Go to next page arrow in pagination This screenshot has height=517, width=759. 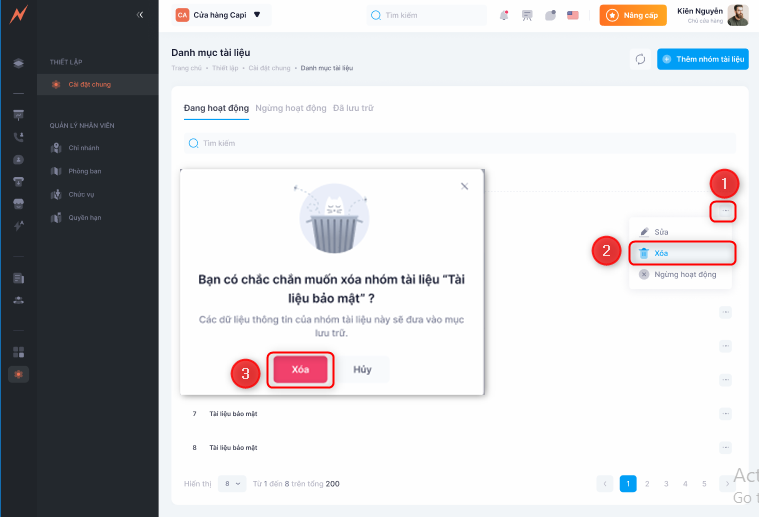[727, 484]
